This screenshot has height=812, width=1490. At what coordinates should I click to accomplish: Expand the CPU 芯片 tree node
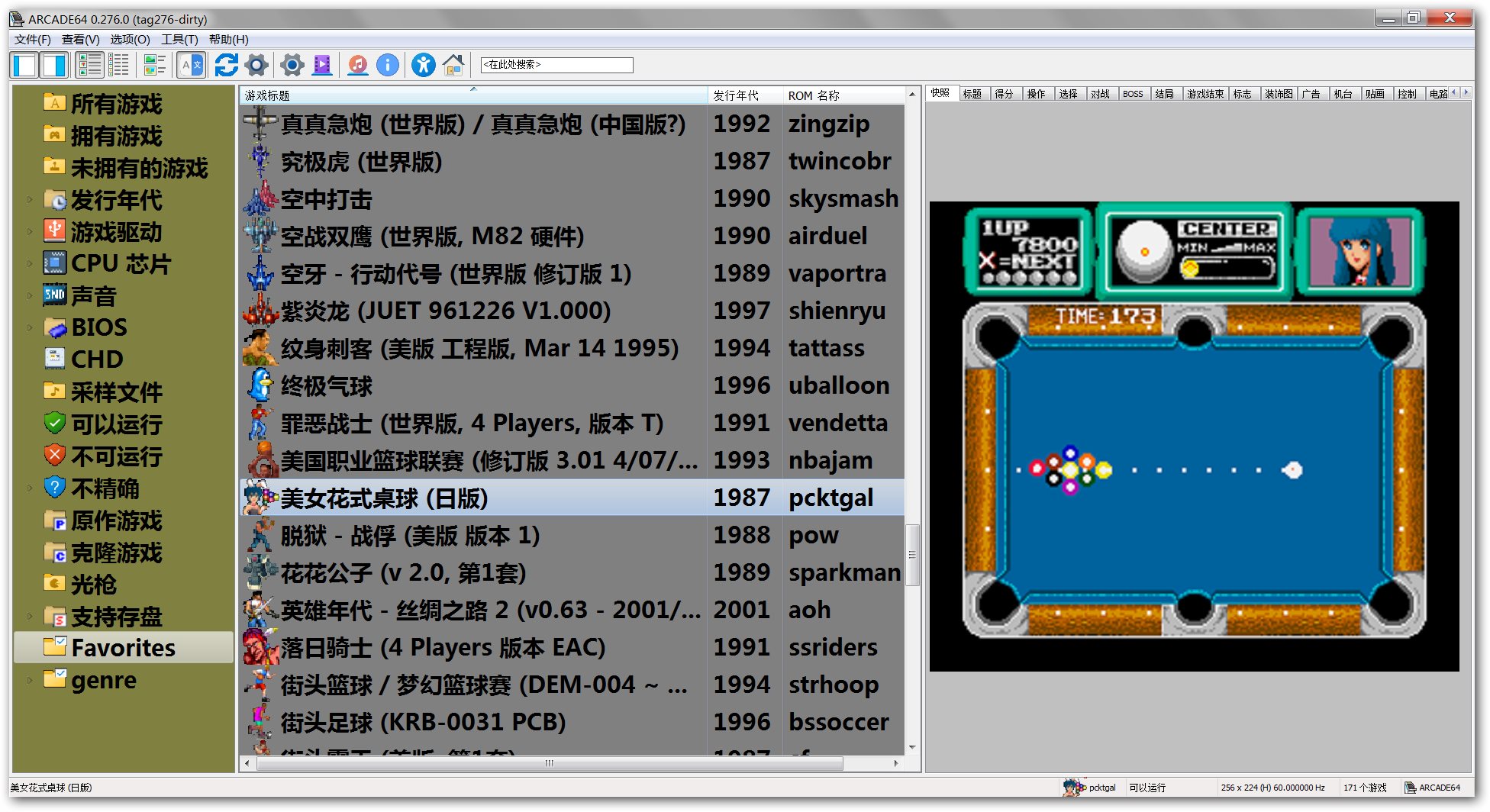(x=30, y=264)
